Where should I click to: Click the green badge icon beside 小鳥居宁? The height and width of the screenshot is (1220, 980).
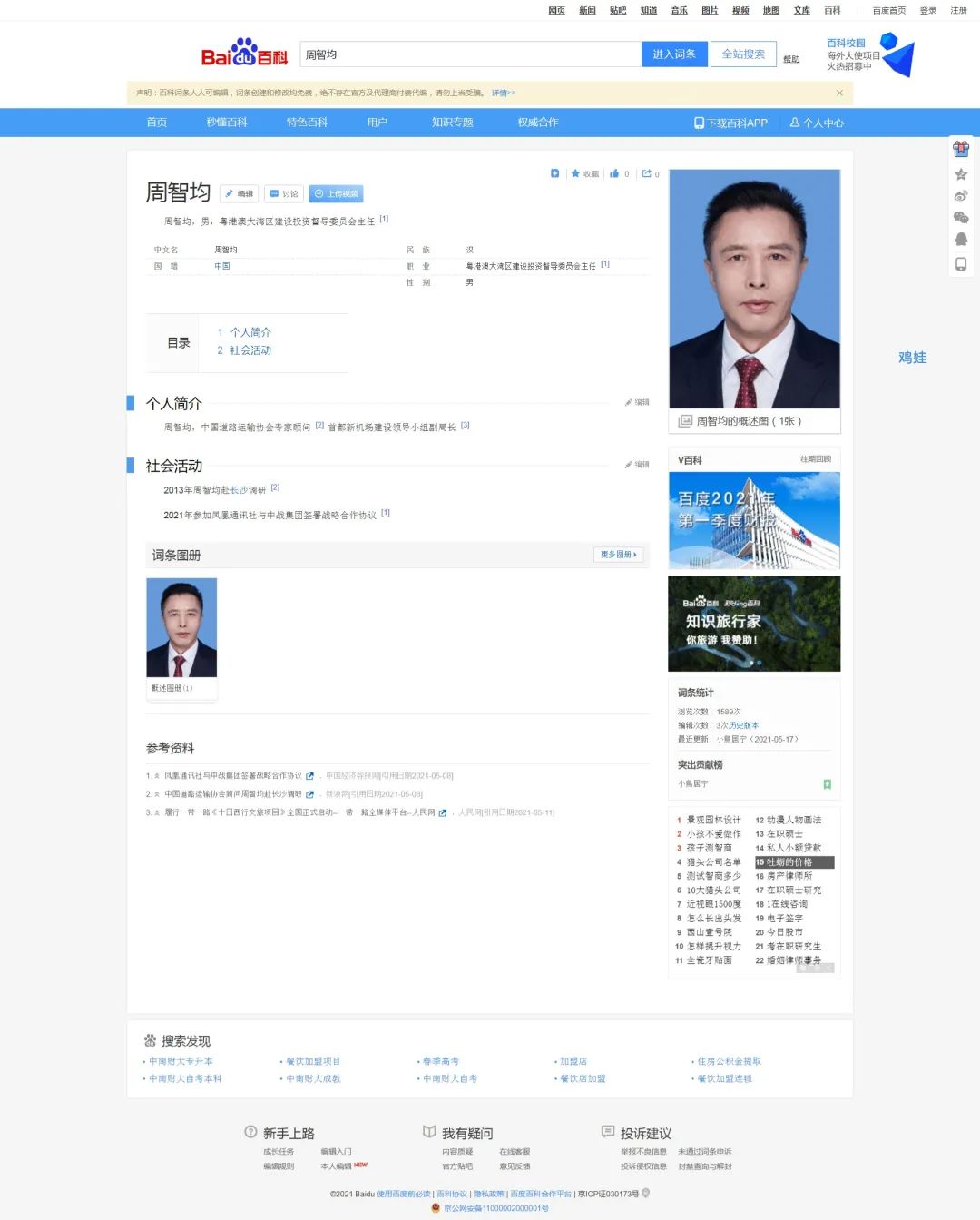coord(827,784)
